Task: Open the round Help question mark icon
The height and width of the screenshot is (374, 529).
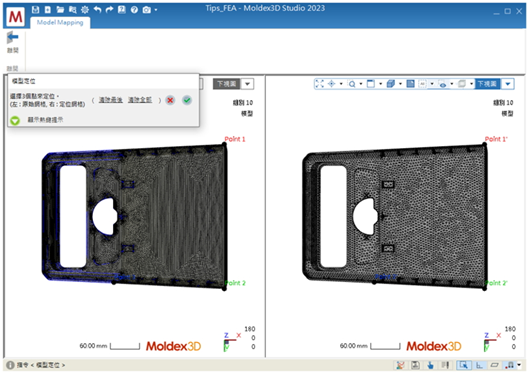Action: tap(134, 10)
